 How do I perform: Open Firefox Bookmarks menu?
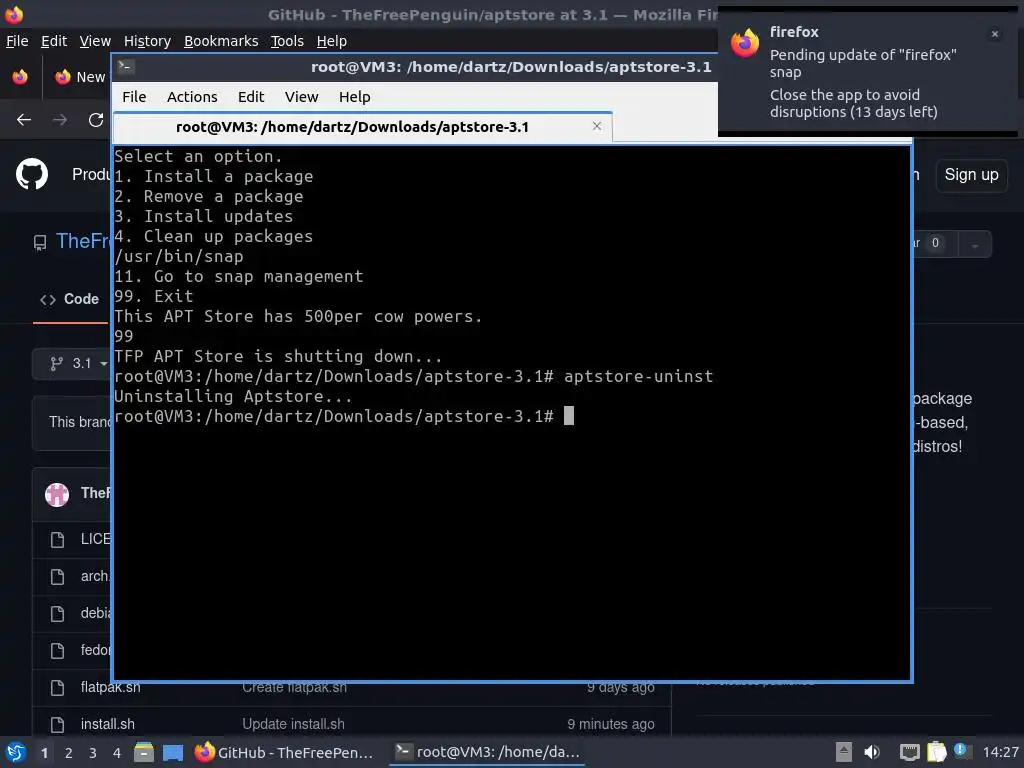click(221, 41)
